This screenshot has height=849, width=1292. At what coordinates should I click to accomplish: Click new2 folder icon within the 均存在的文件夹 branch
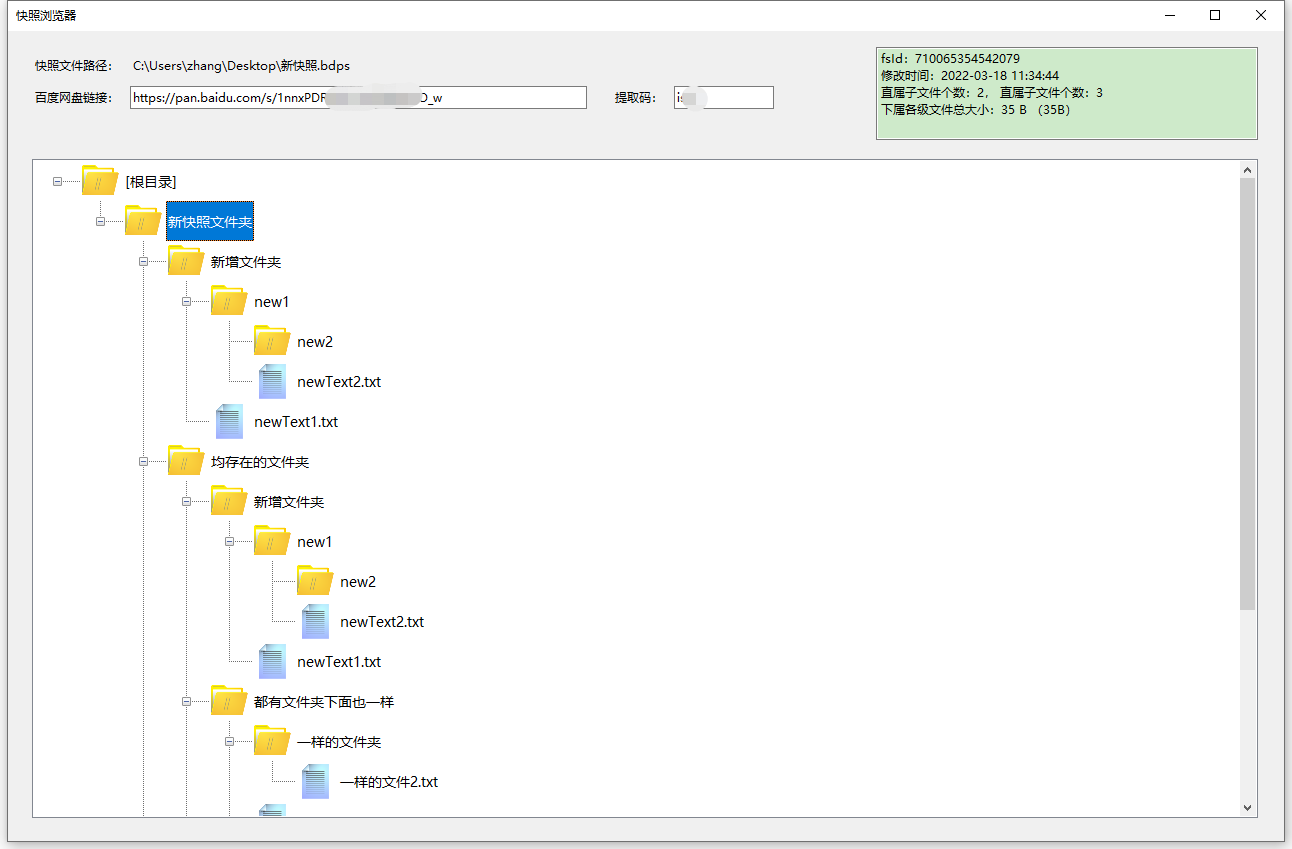point(314,581)
